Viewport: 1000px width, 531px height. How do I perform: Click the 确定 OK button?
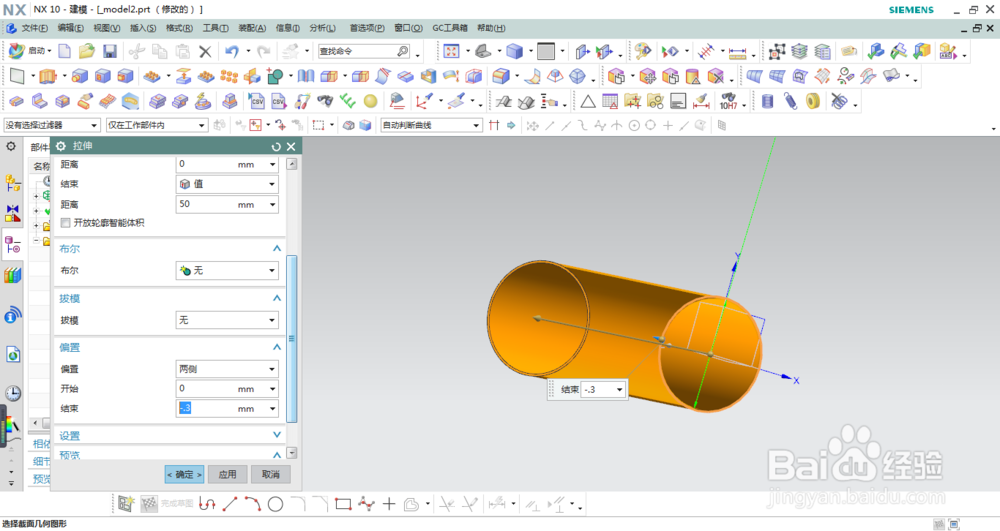pos(184,474)
